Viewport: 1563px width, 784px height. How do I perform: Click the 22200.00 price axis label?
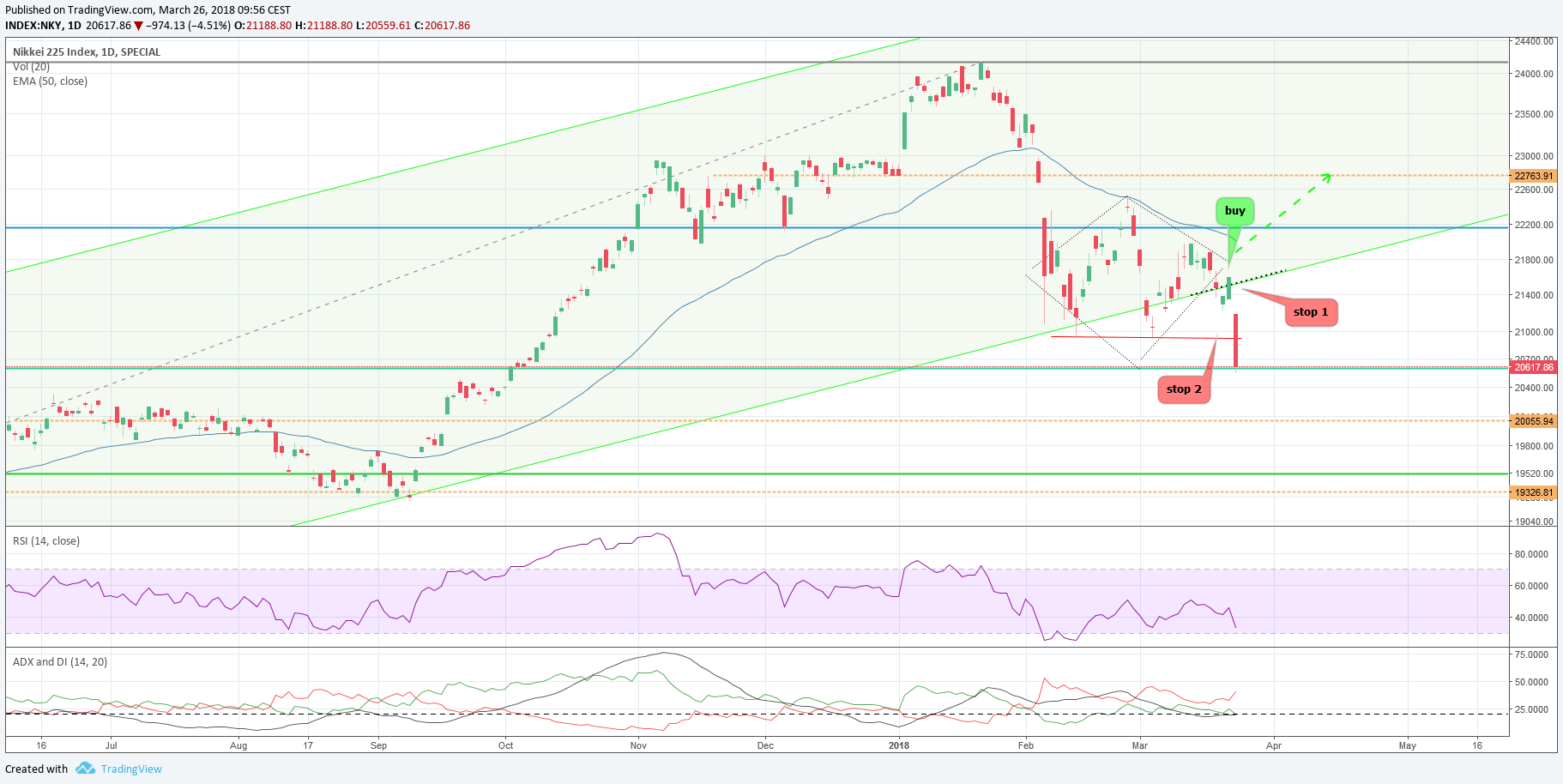1534,225
